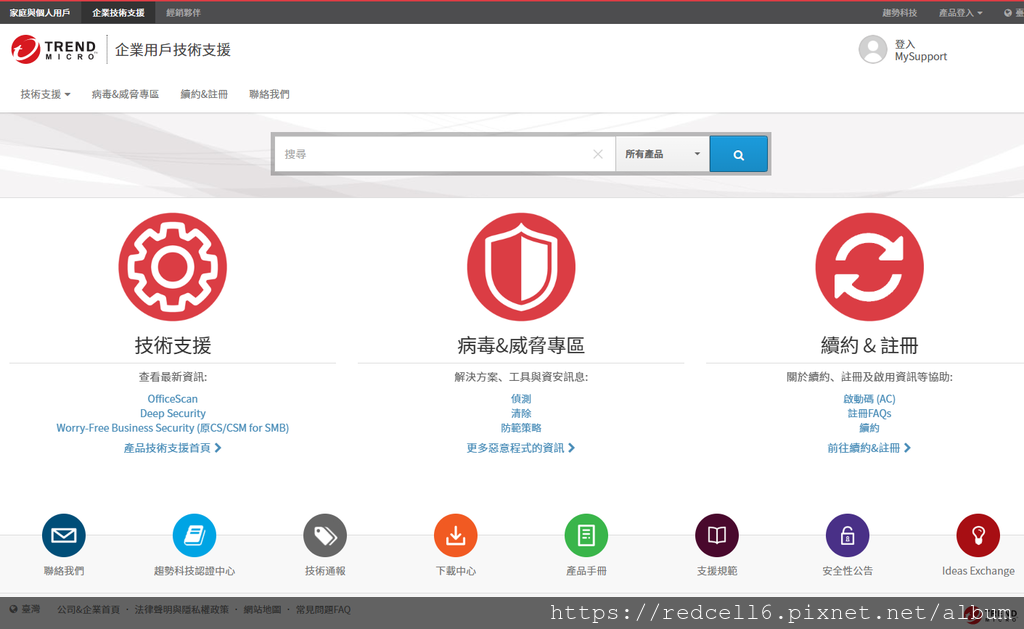Open 下載中心 download icon
1024x629 pixels.
456,536
